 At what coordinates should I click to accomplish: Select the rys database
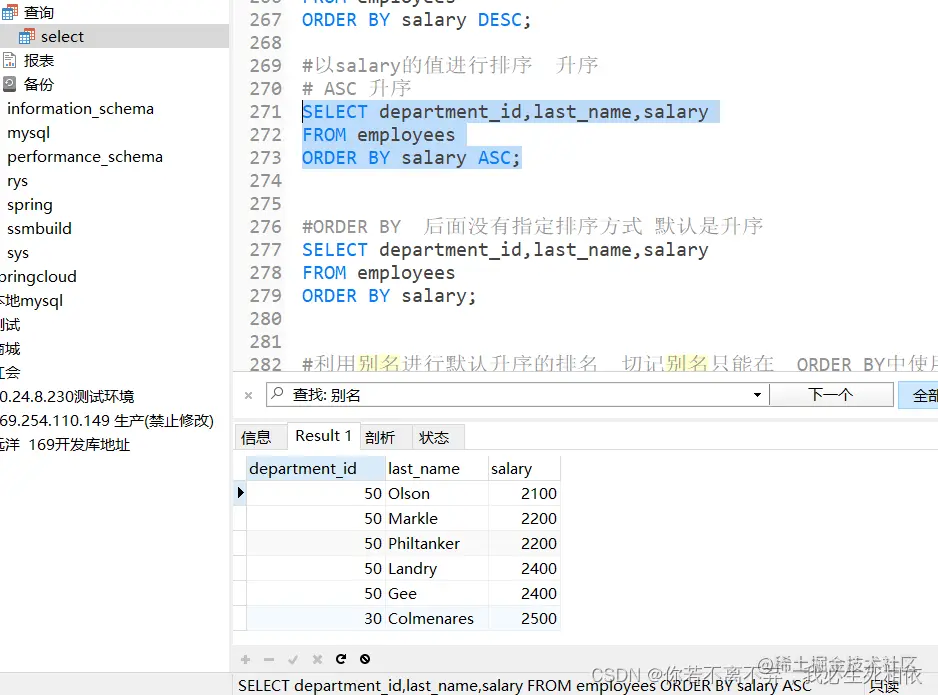click(17, 181)
